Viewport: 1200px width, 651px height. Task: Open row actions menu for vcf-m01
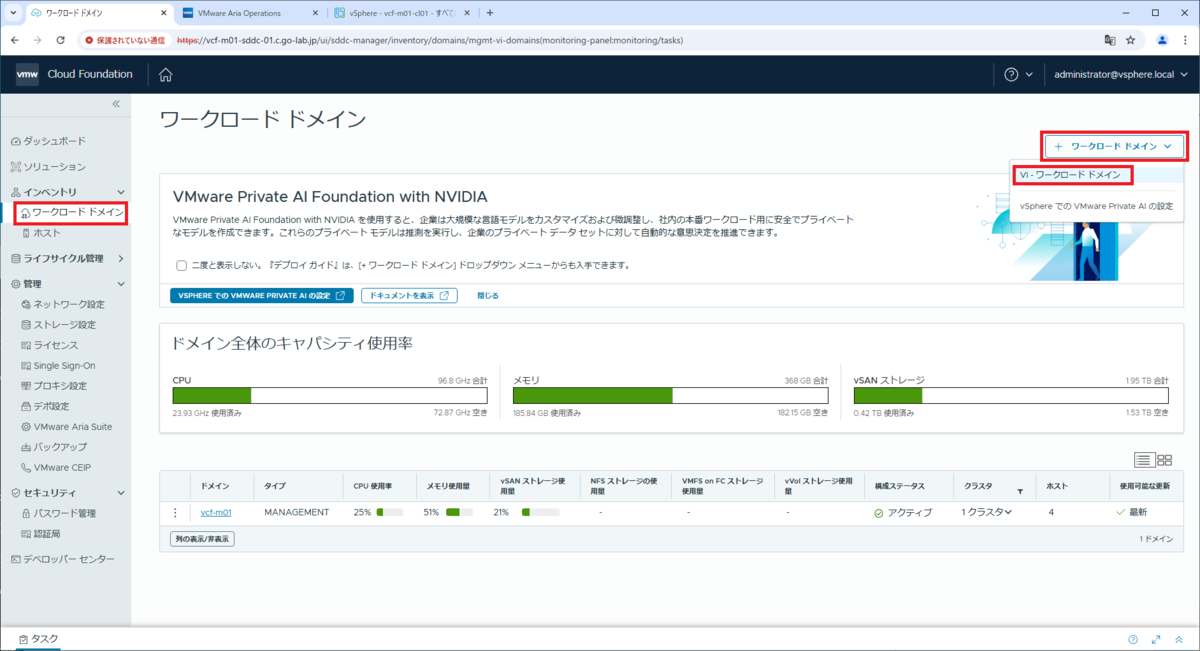point(175,513)
